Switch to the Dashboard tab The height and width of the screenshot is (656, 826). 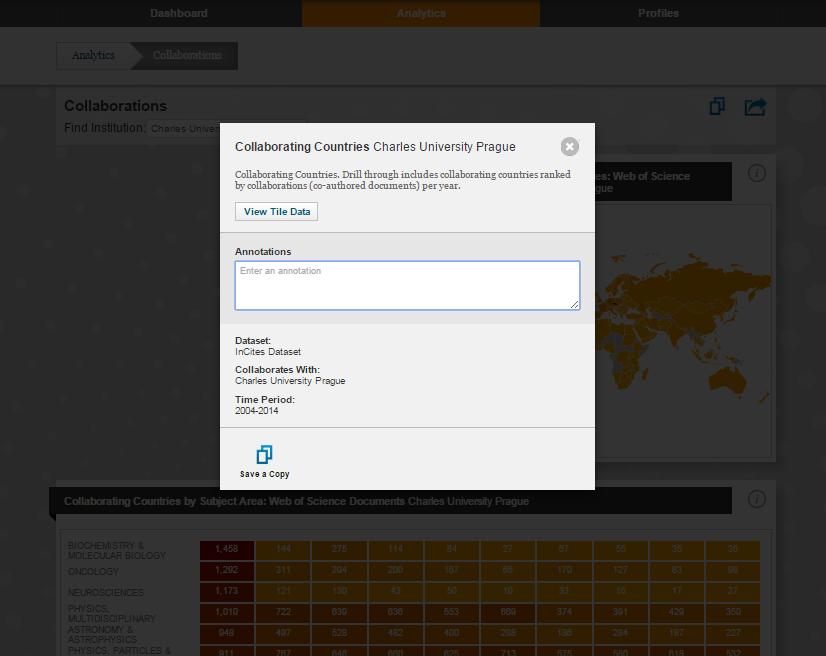pos(179,13)
